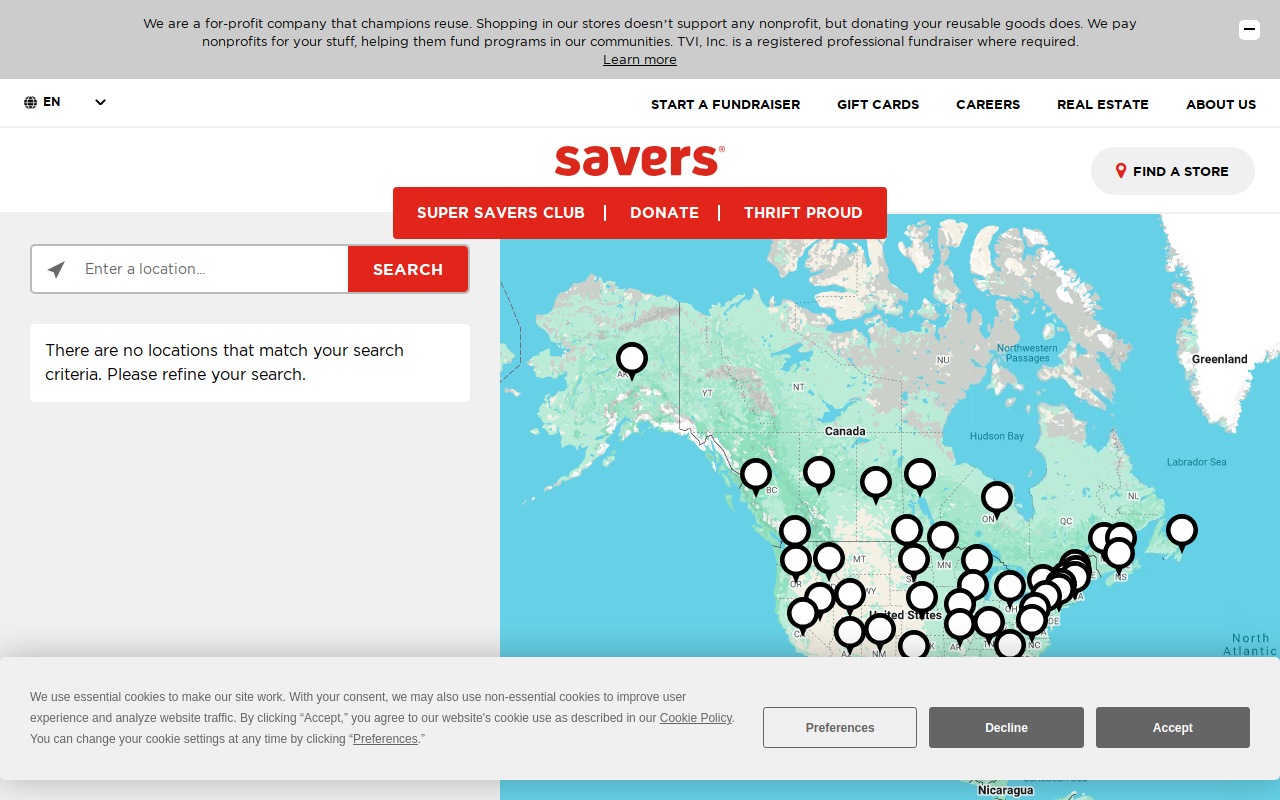
Task: Focus the Enter a location field
Action: (212, 269)
